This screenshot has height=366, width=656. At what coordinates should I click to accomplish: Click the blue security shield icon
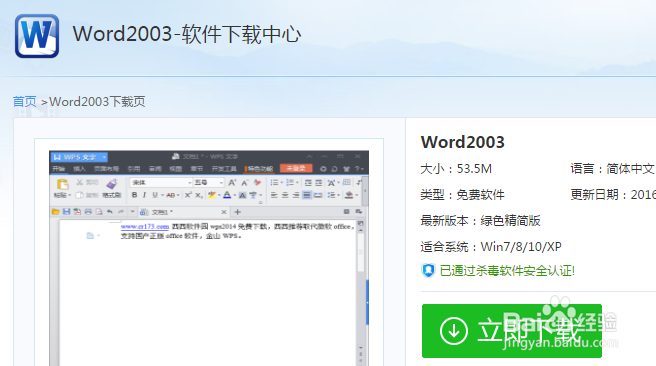tap(428, 271)
